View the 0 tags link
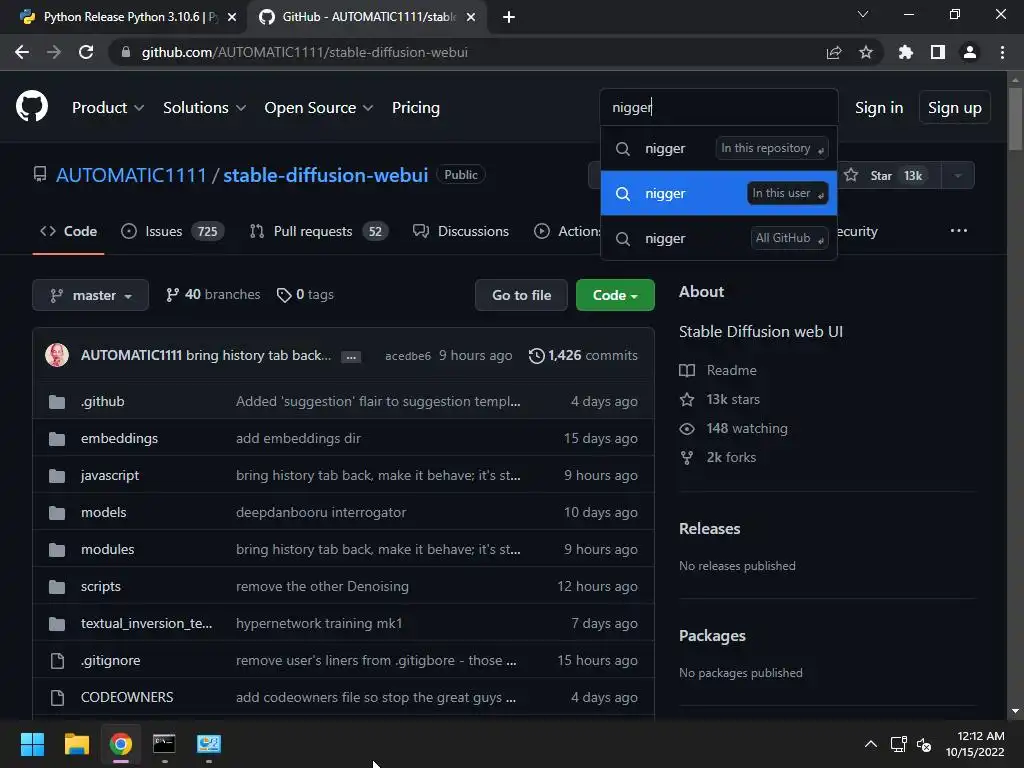This screenshot has height=768, width=1024. (x=305, y=295)
